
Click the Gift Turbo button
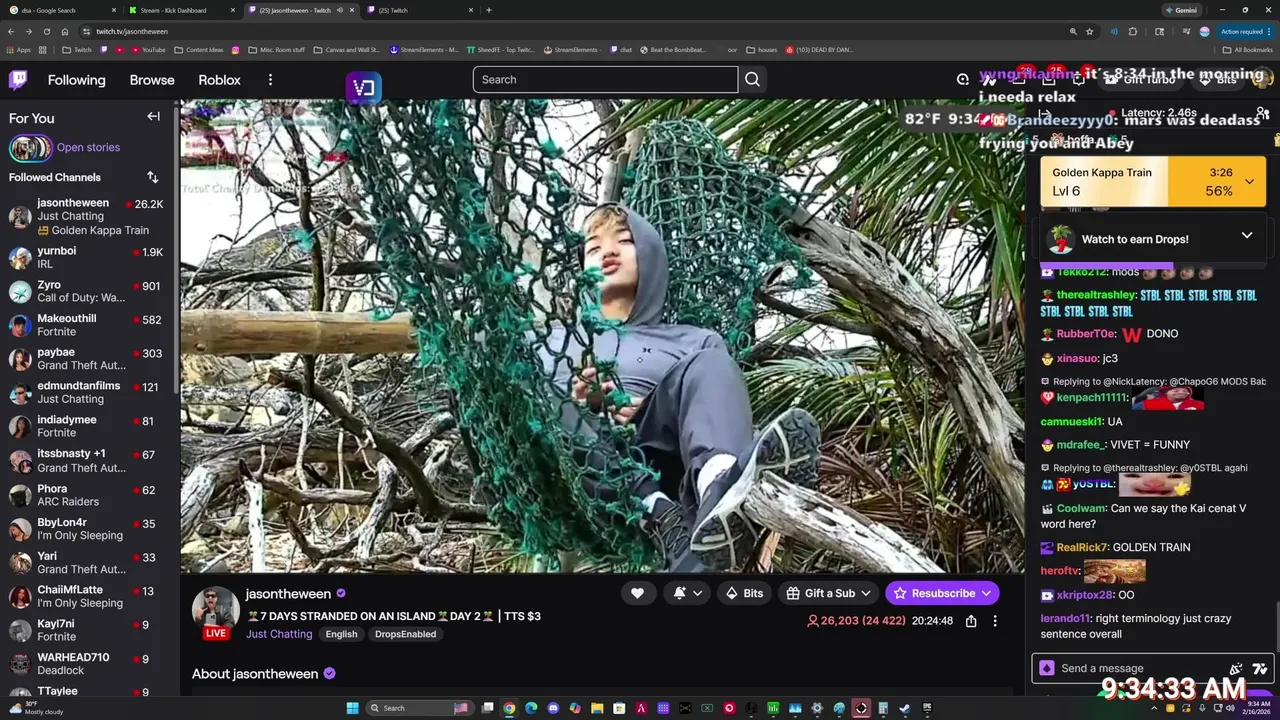click(1139, 80)
